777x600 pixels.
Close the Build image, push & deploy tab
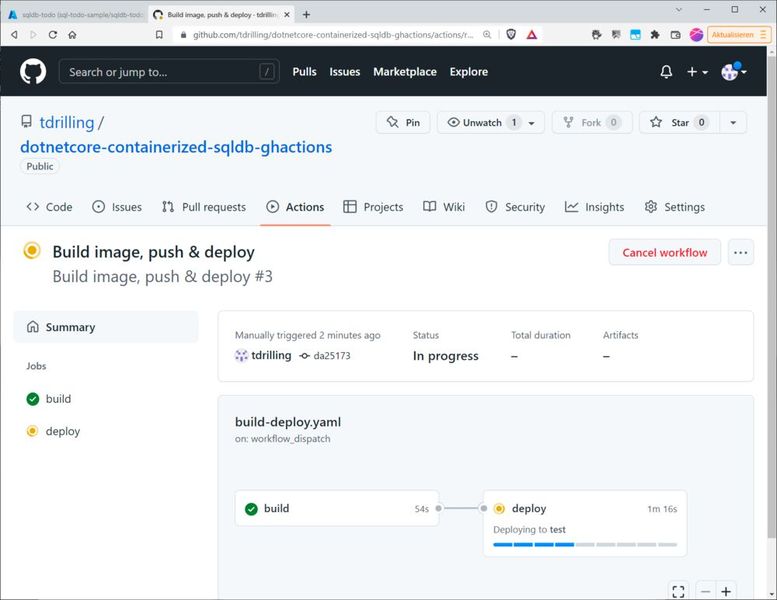287,15
